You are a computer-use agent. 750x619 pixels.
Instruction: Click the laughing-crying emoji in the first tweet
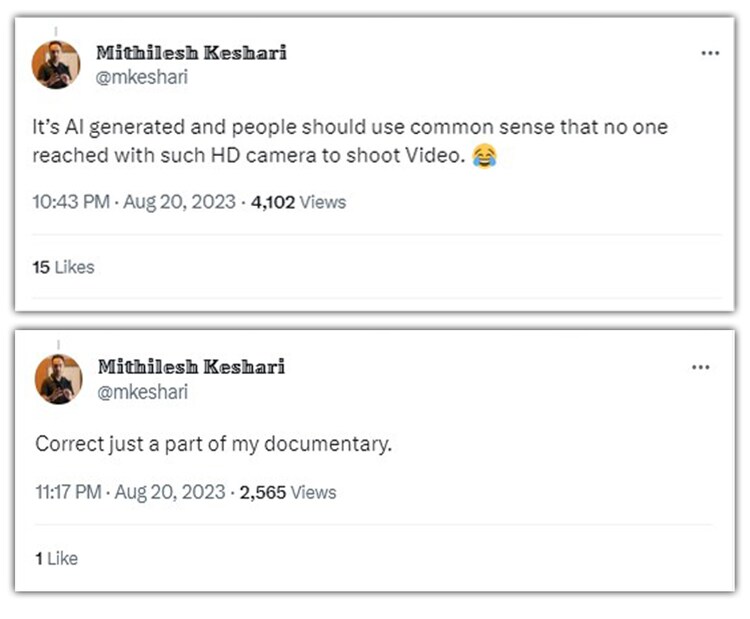point(484,156)
